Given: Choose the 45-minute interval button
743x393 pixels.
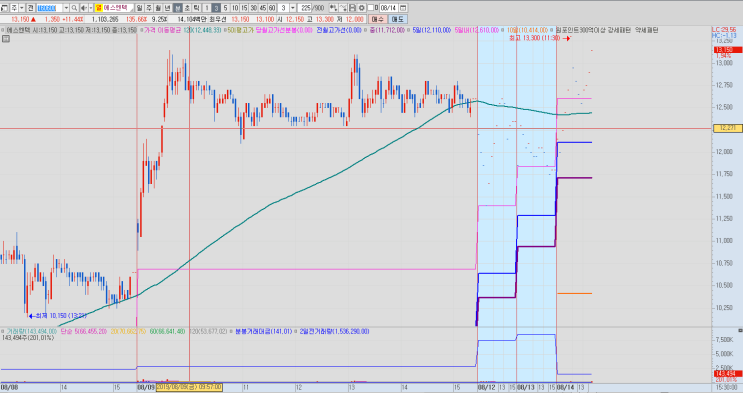Looking at the screenshot, I should tap(263, 8).
